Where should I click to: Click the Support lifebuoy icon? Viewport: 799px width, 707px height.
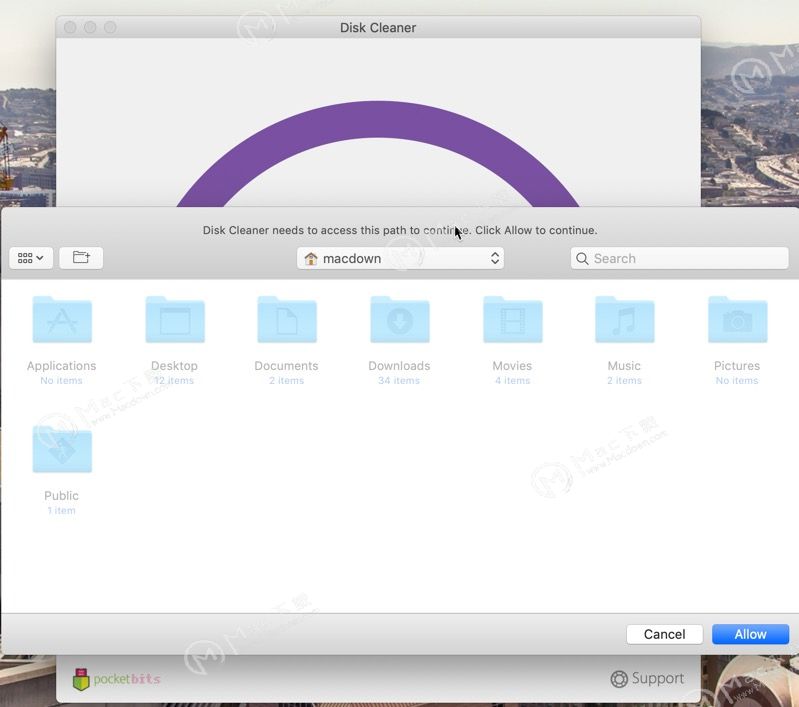619,678
